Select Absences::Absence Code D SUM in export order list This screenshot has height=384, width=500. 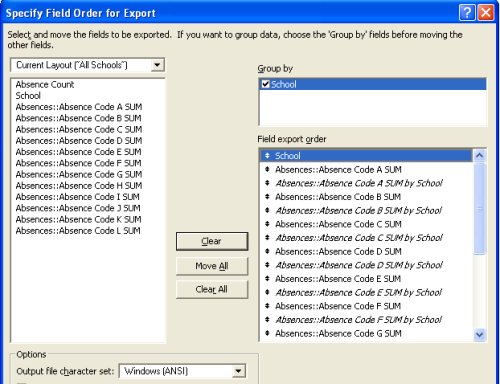pos(338,251)
